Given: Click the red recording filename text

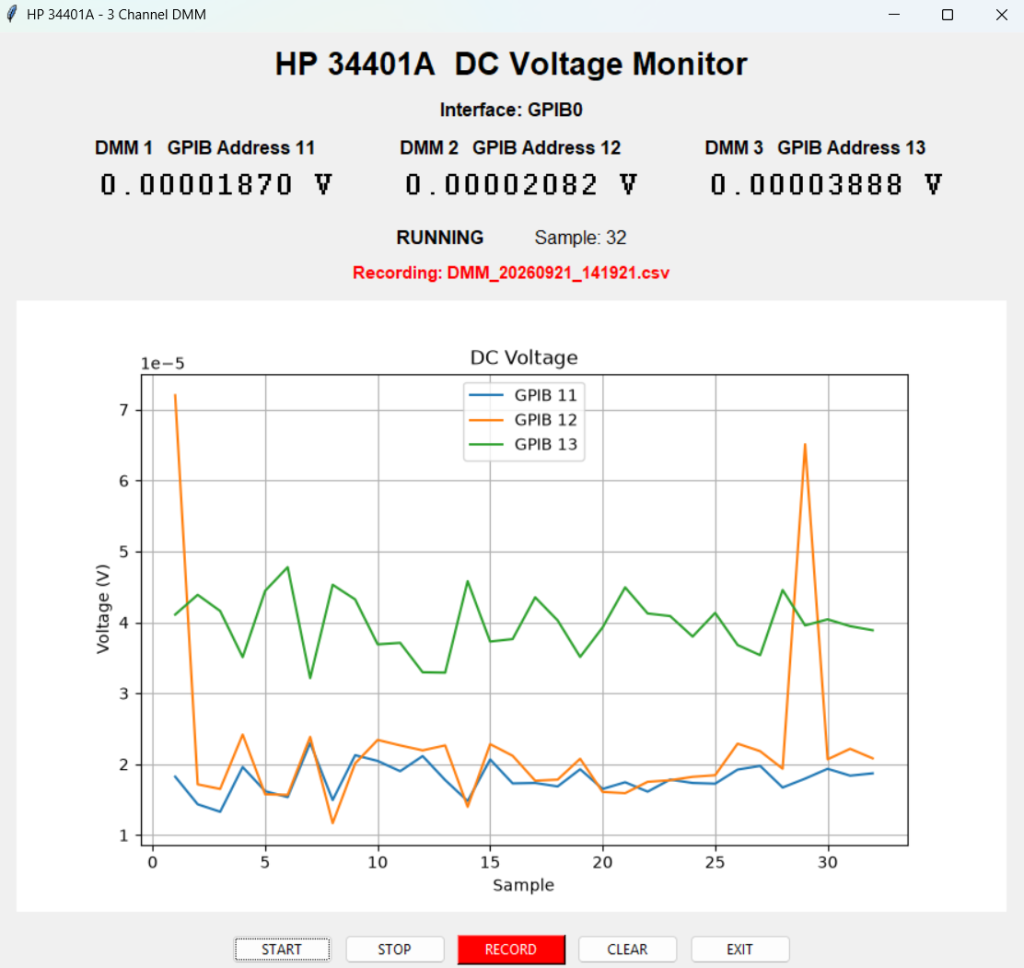Looking at the screenshot, I should coord(511,272).
